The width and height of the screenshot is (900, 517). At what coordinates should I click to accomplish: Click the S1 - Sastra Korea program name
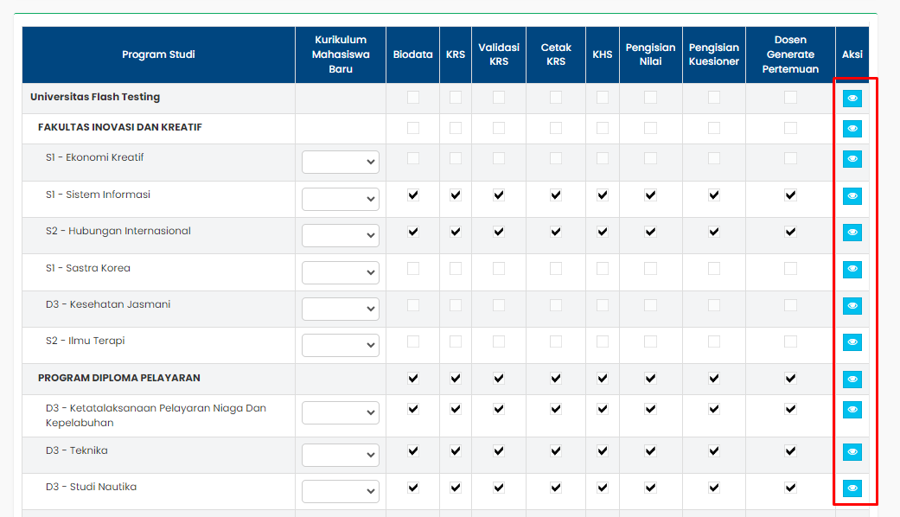point(88,268)
